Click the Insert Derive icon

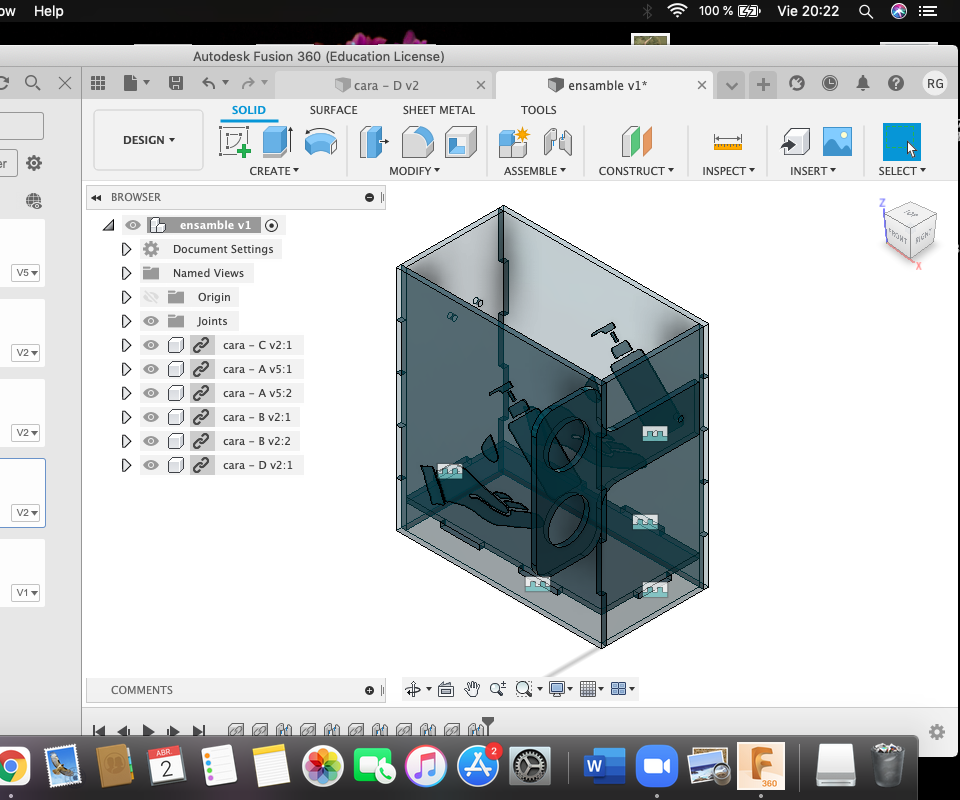pos(795,141)
